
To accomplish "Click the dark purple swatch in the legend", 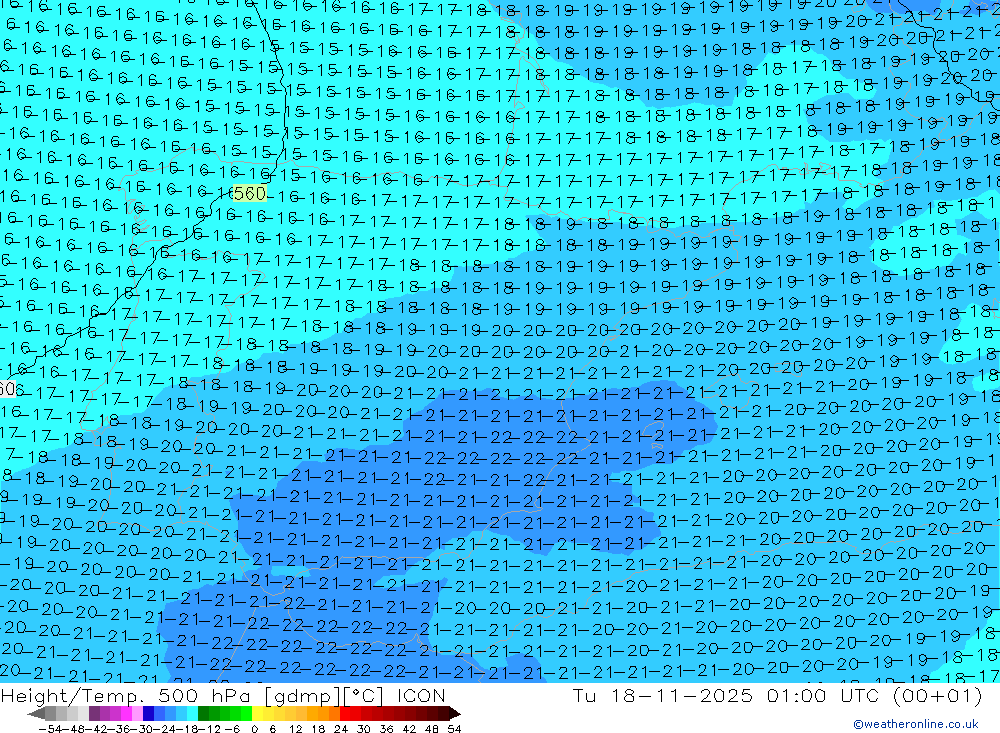I will (94, 713).
